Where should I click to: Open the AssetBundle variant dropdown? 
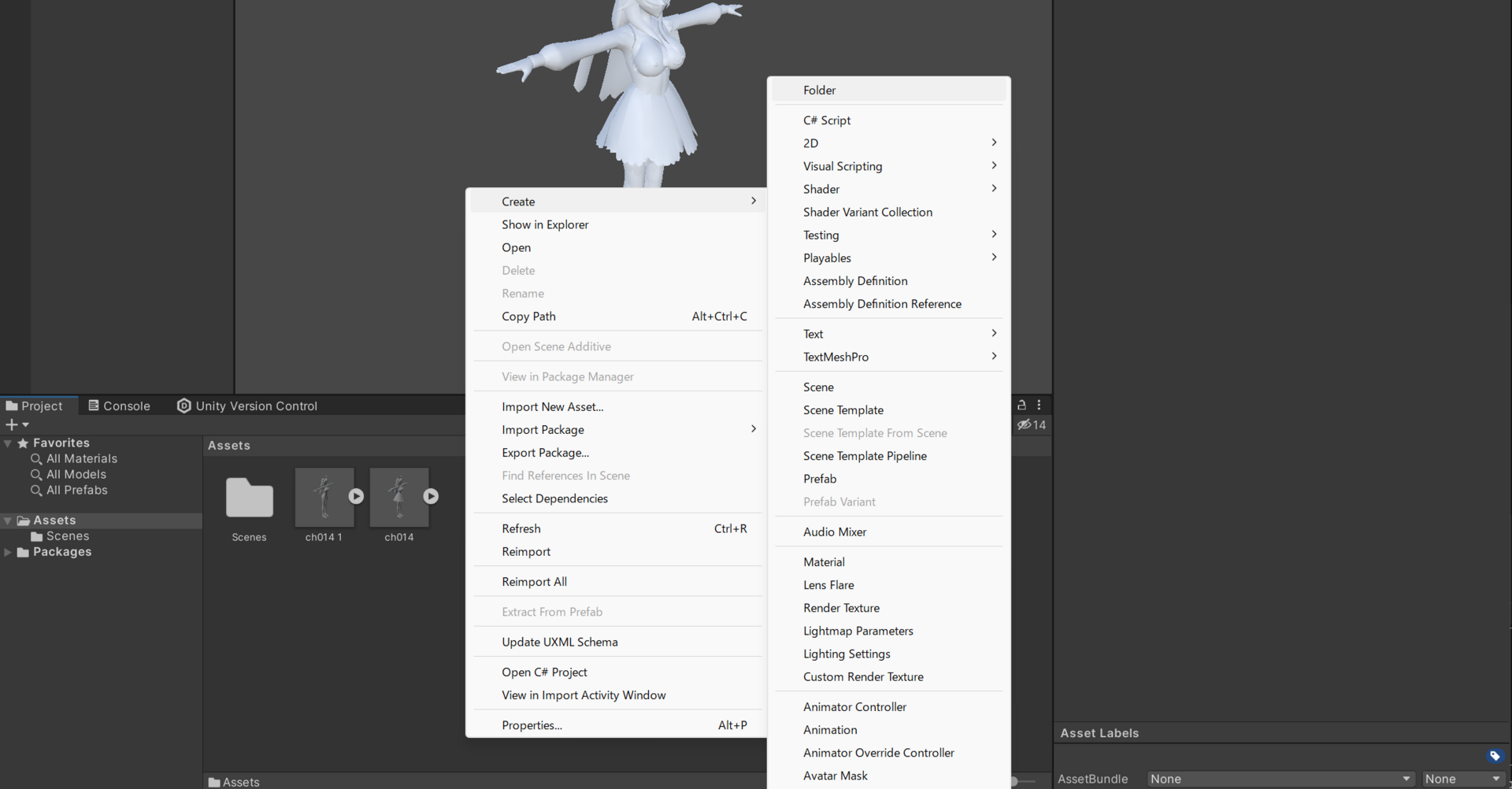(x=1462, y=779)
